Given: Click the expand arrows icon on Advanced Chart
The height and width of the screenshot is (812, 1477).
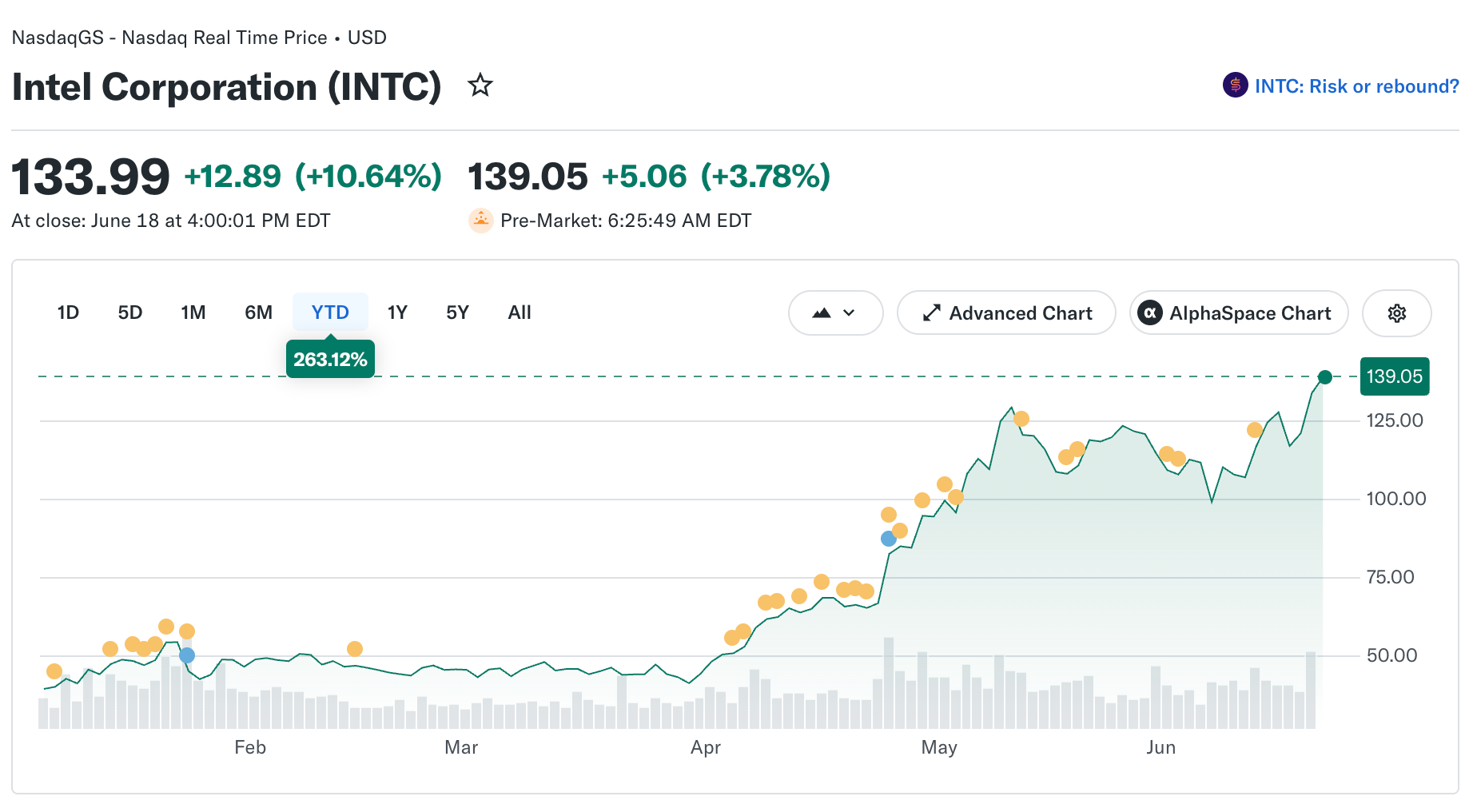Looking at the screenshot, I should [x=931, y=313].
